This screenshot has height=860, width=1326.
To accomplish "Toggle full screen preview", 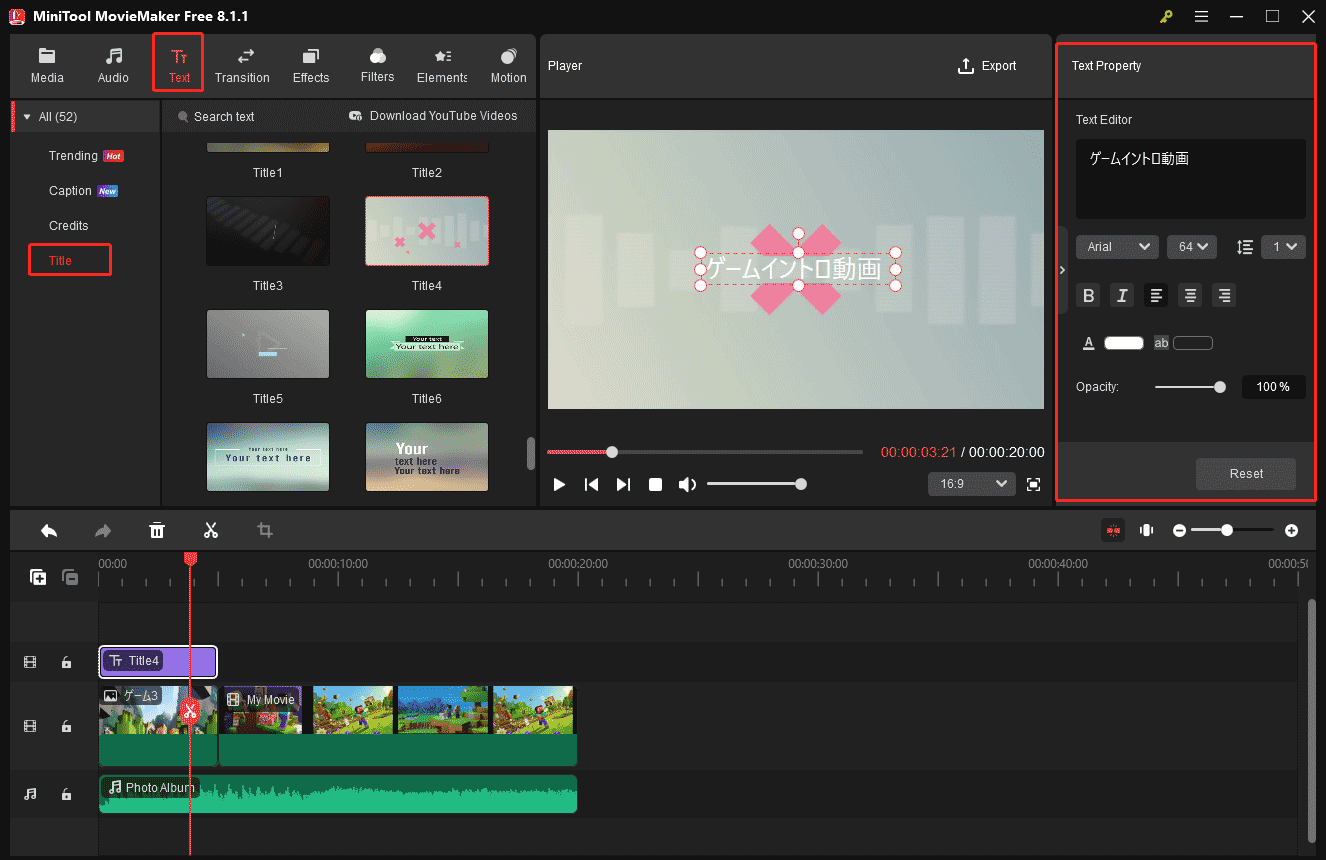I will point(1034,484).
